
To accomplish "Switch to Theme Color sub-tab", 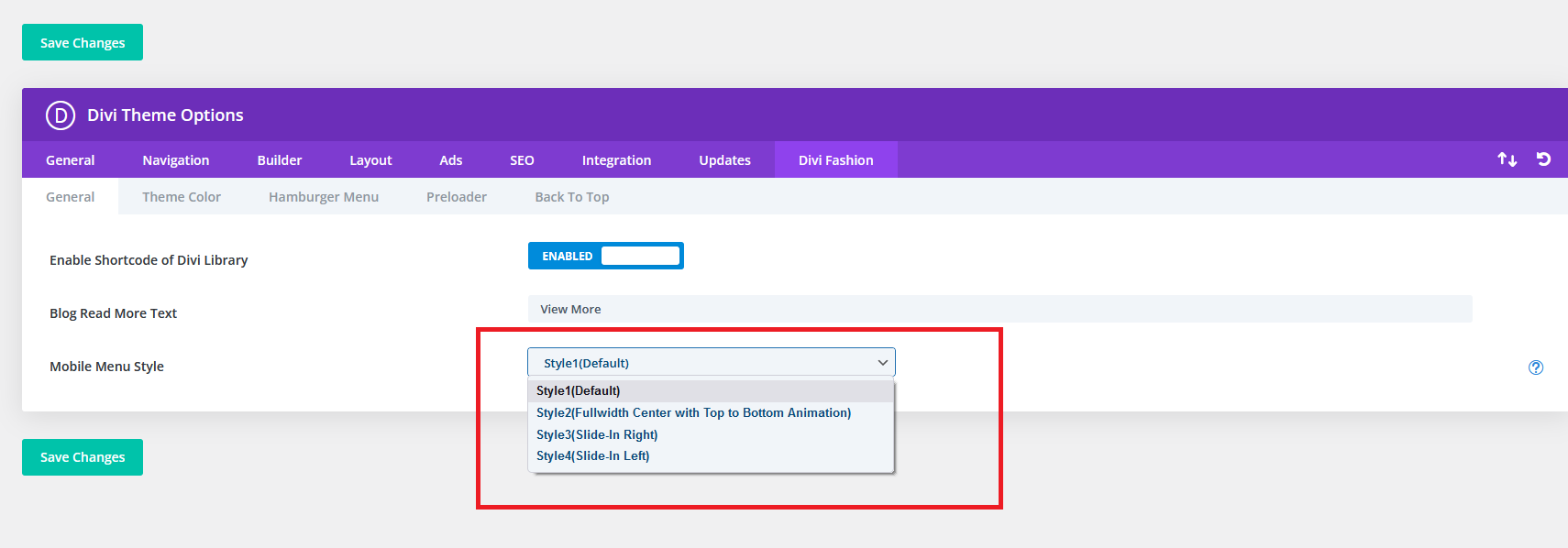I will [x=182, y=196].
